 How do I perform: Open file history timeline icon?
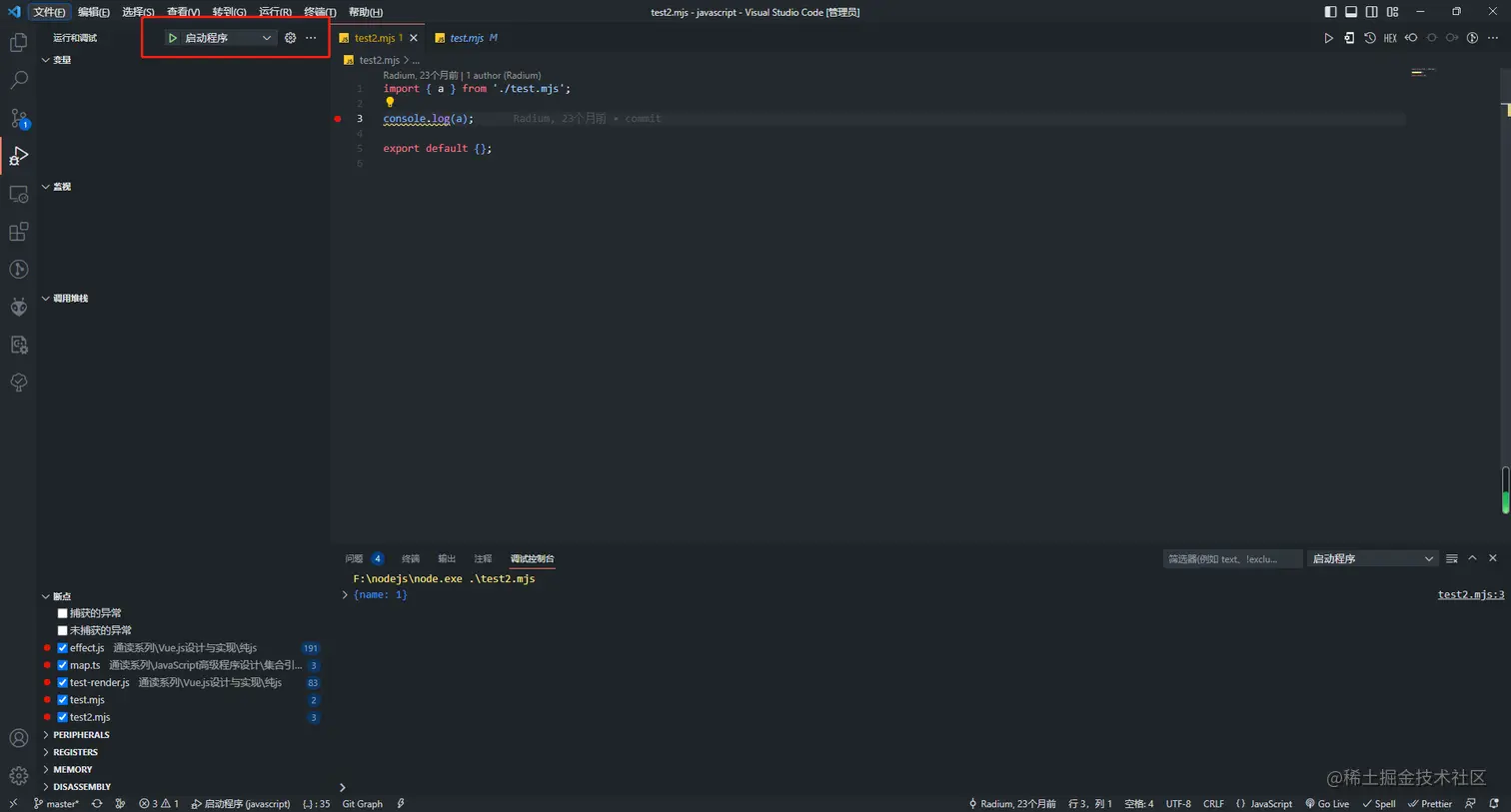pyautogui.click(x=1370, y=38)
